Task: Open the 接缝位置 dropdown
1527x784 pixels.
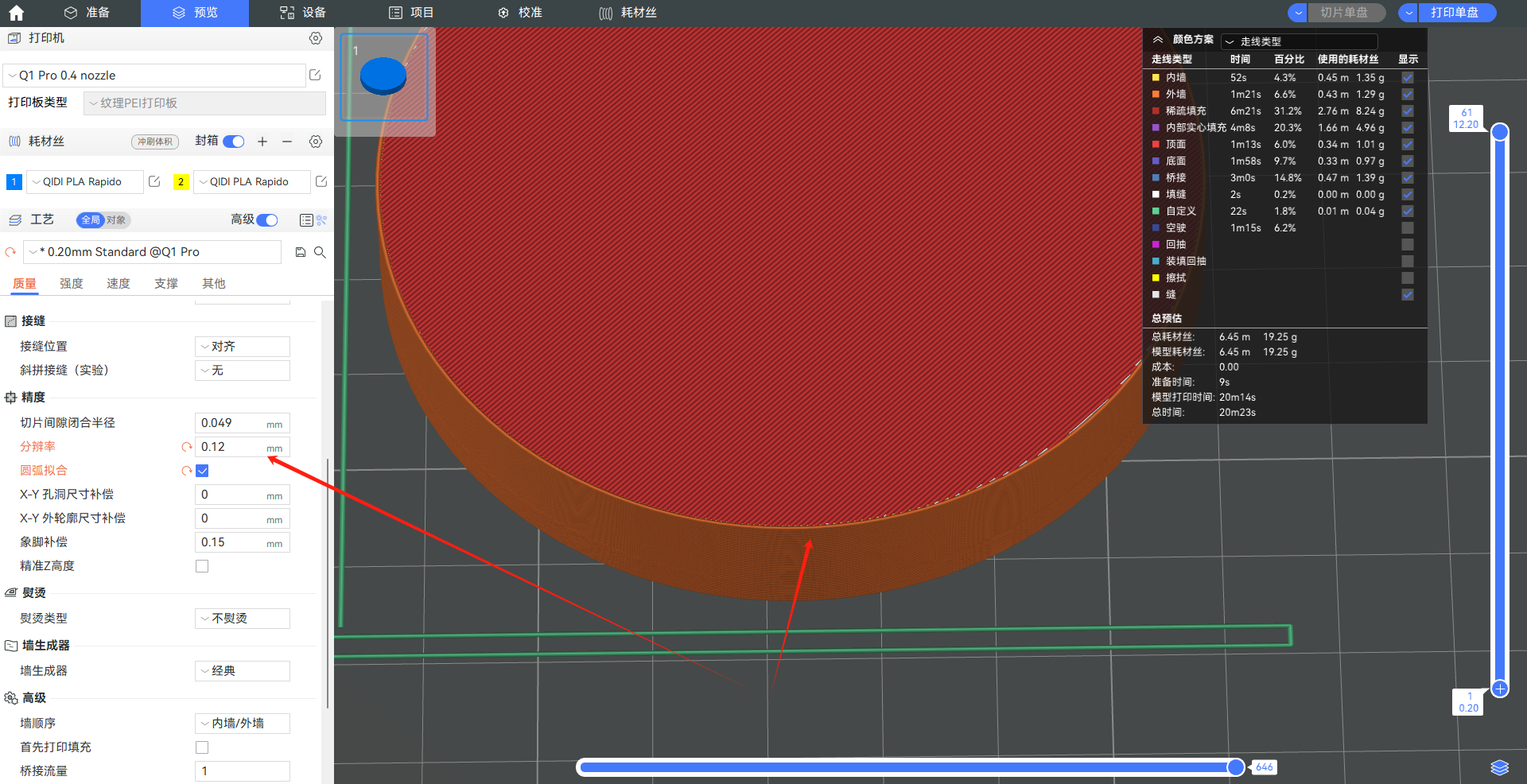Action: pyautogui.click(x=243, y=347)
